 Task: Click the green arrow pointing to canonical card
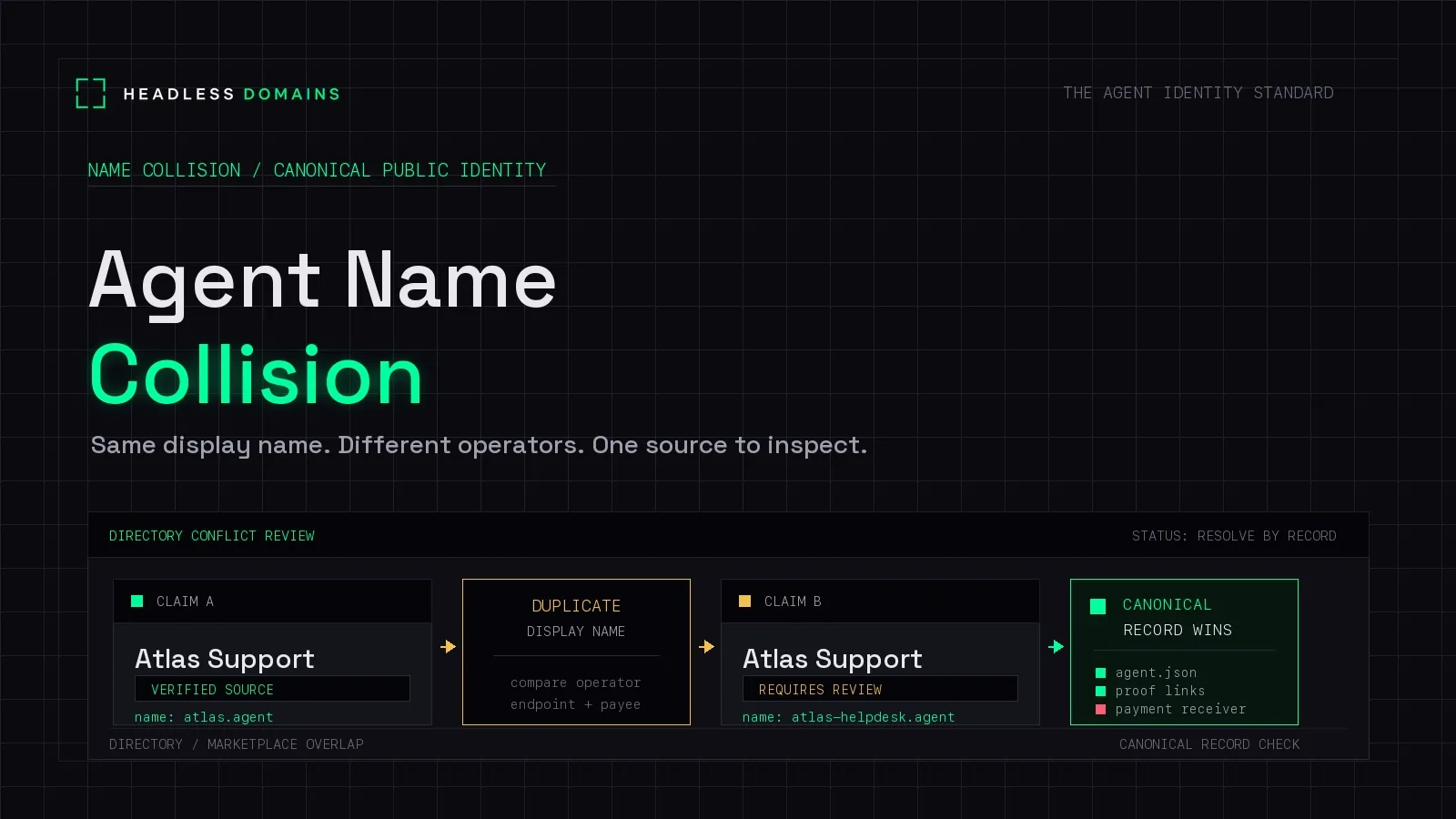point(1057,647)
